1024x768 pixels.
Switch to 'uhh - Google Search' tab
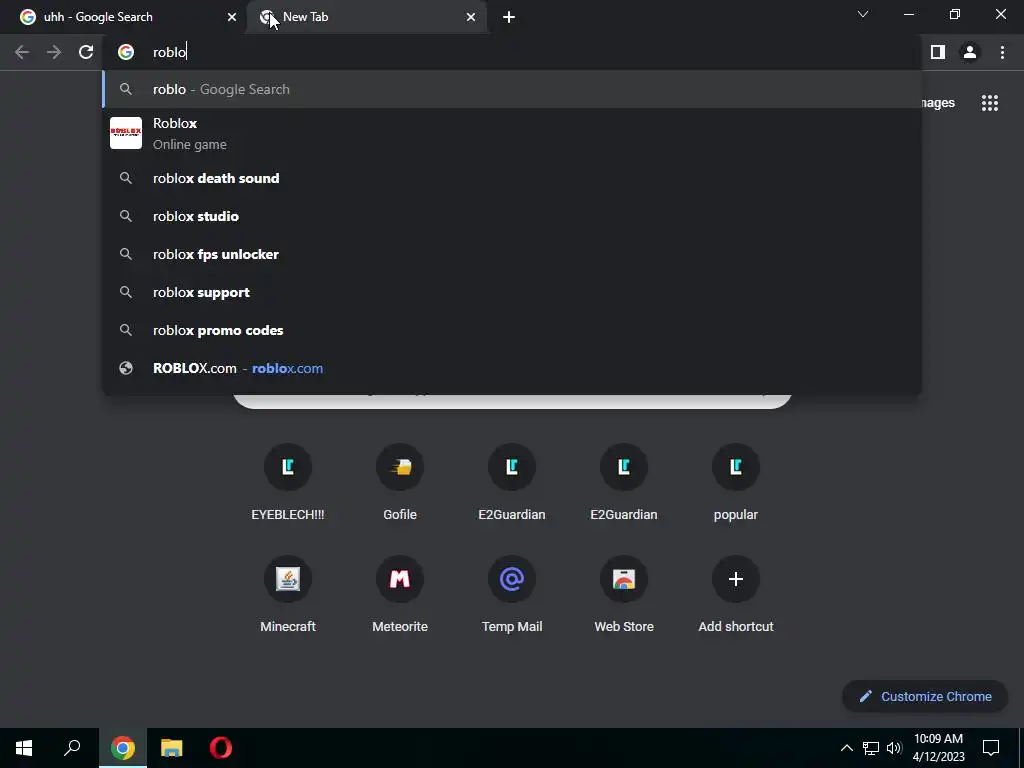(x=123, y=17)
